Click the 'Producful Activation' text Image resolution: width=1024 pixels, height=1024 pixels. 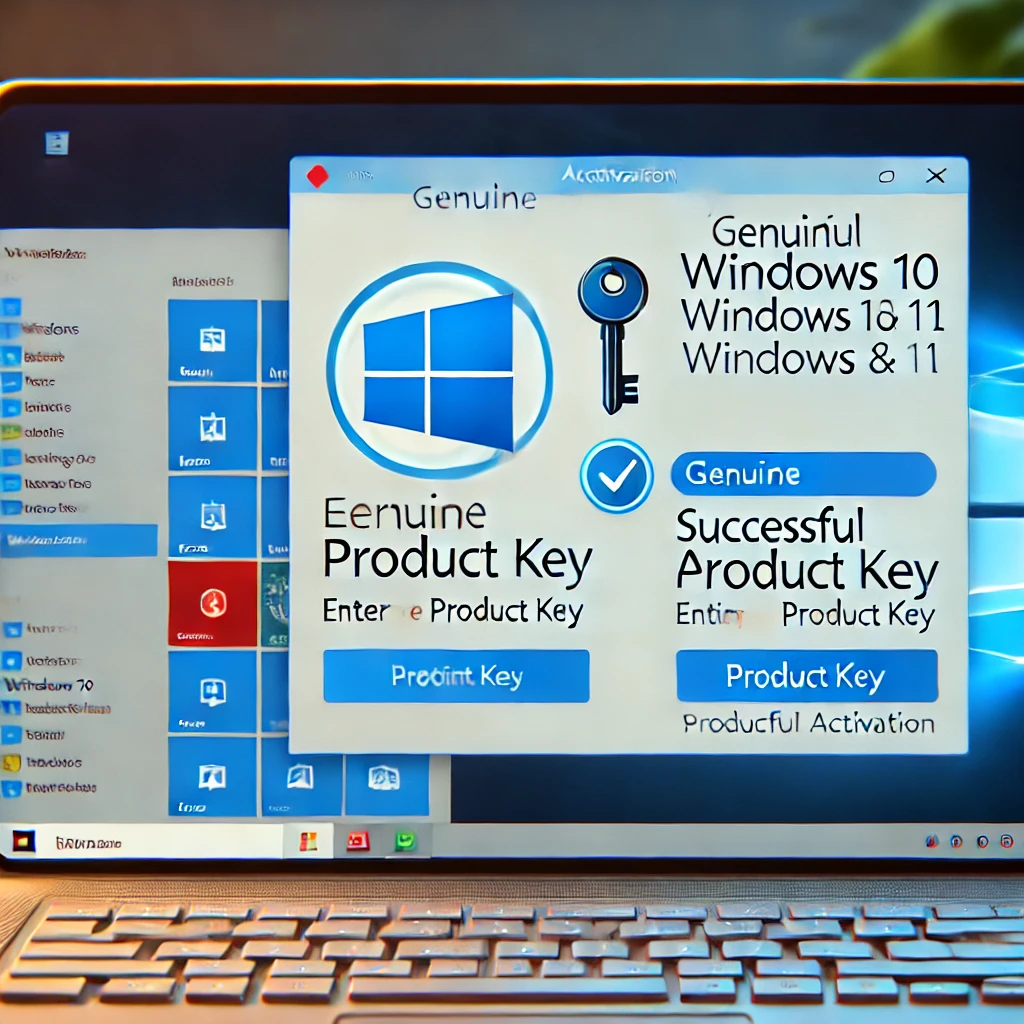808,724
